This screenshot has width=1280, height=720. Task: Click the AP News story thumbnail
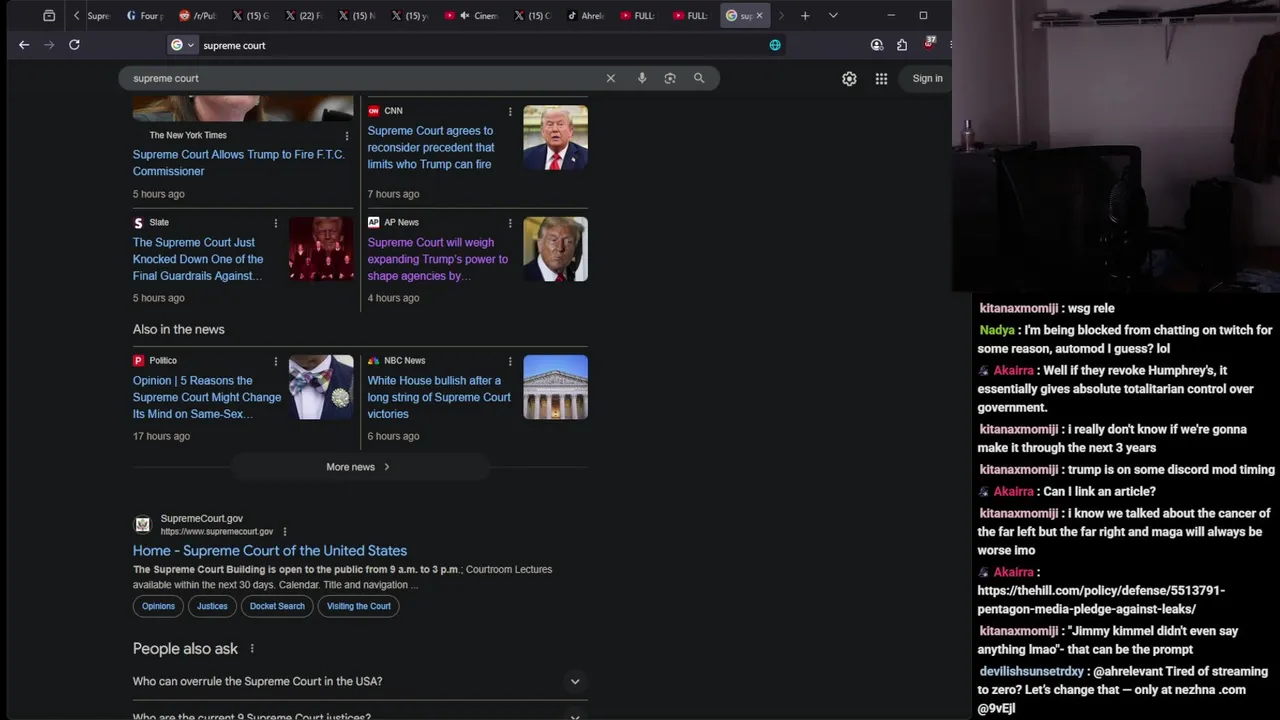(555, 249)
